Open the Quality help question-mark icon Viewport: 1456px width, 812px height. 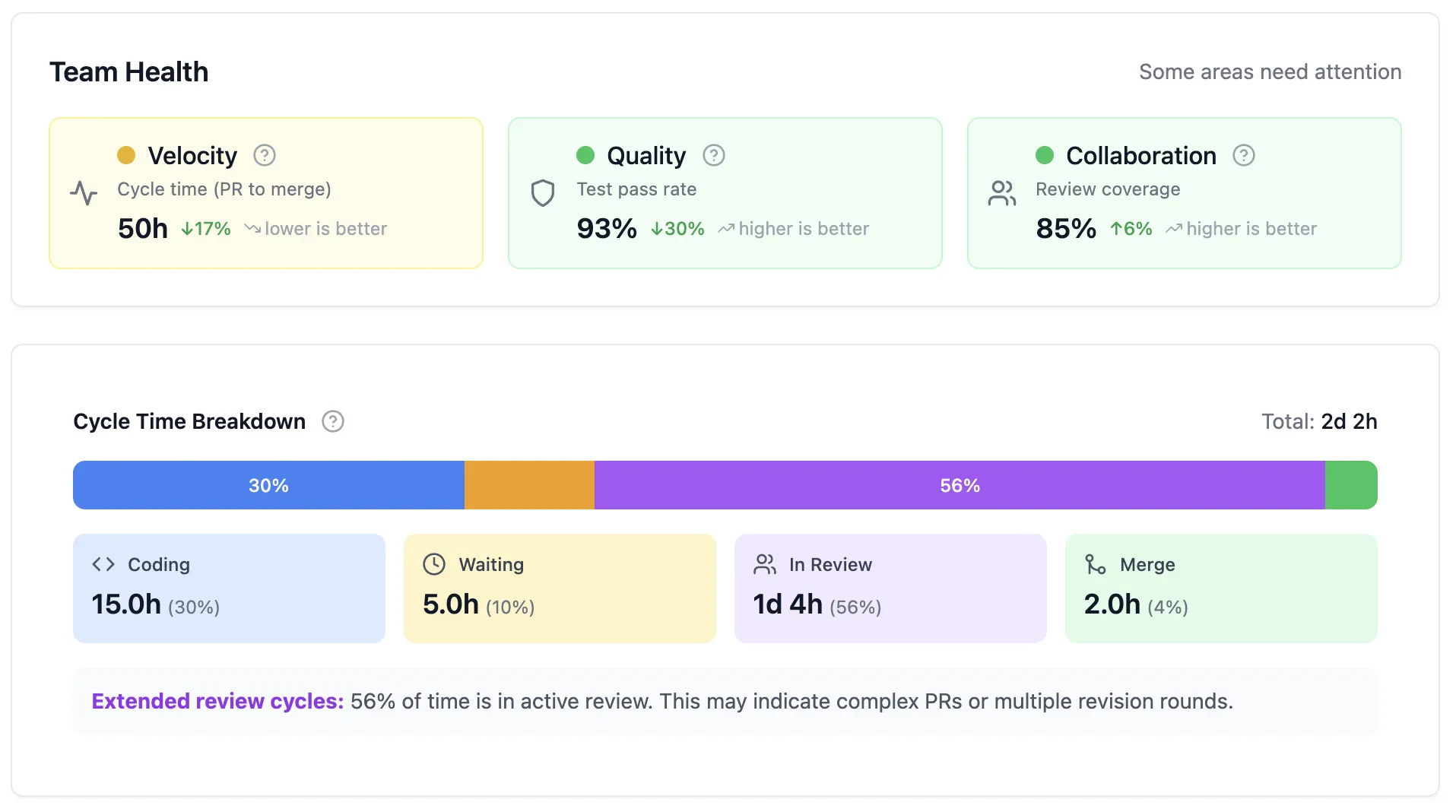coord(713,155)
